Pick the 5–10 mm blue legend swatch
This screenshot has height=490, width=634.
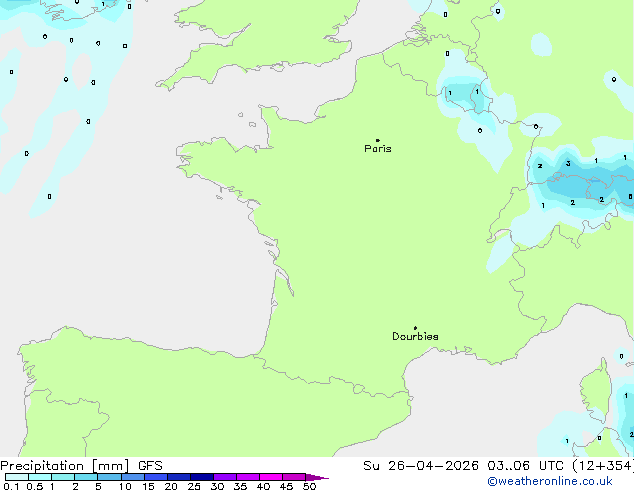click(x=110, y=477)
